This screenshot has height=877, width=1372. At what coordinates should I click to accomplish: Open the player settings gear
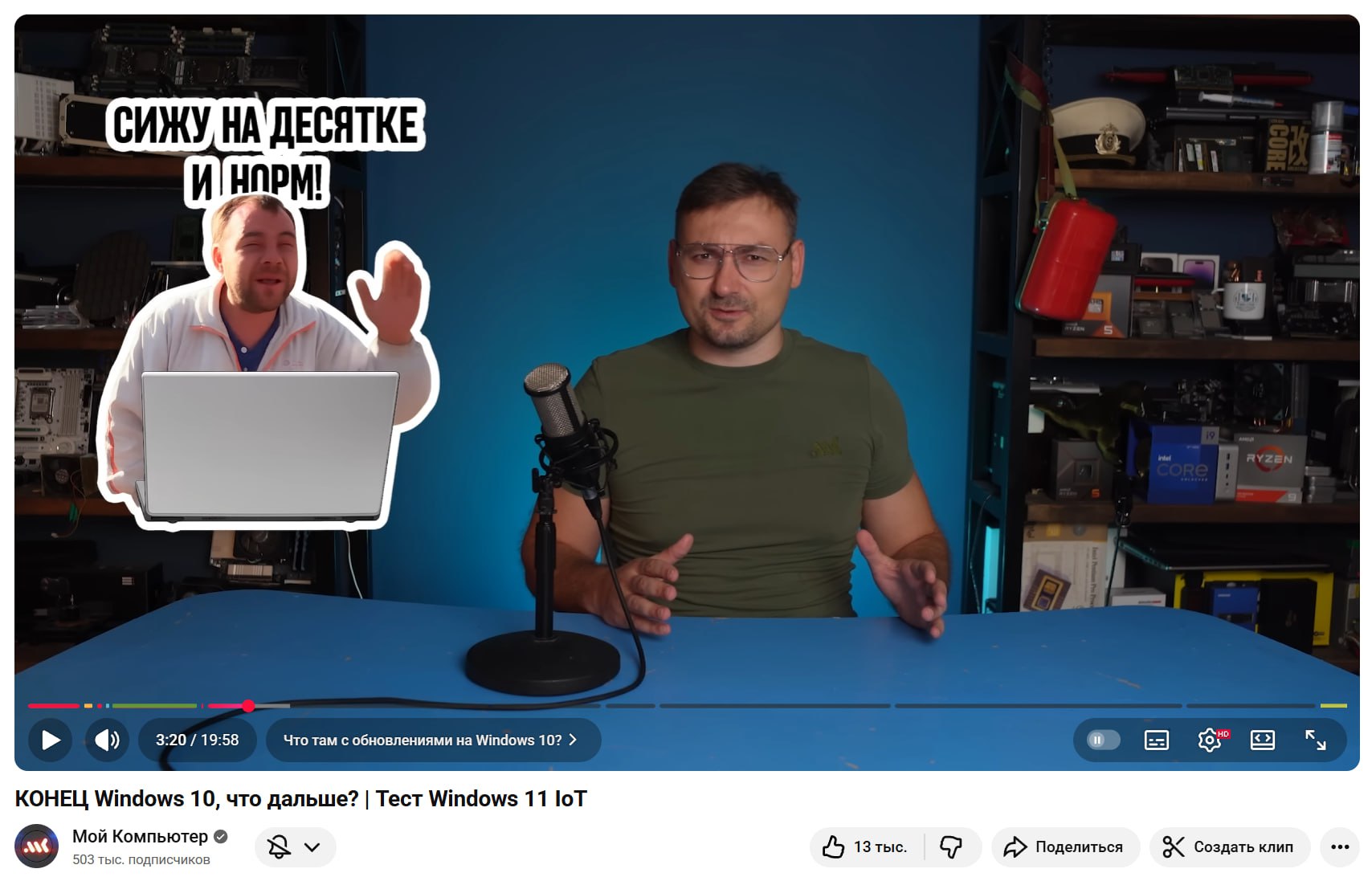1209,740
